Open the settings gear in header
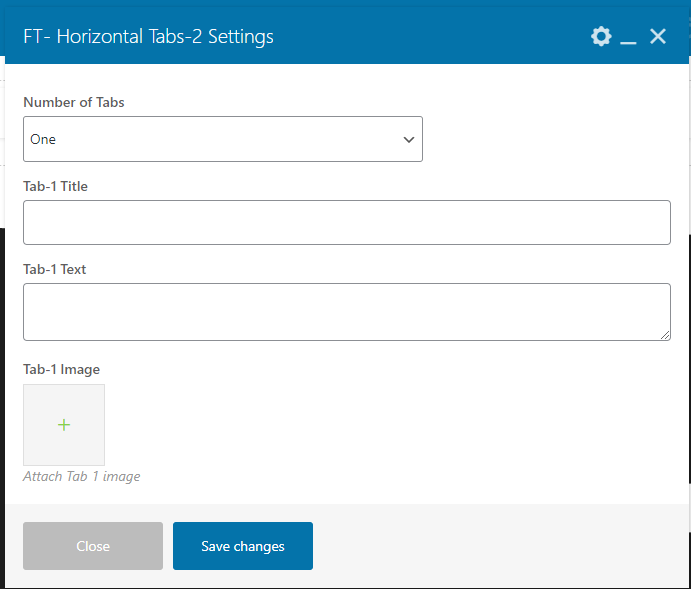 point(601,36)
